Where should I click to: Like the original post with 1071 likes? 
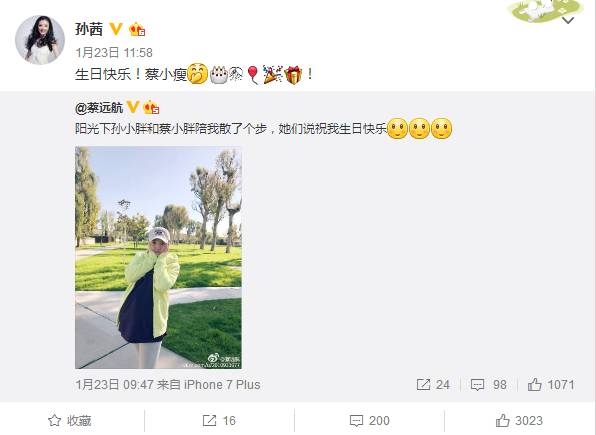click(551, 385)
